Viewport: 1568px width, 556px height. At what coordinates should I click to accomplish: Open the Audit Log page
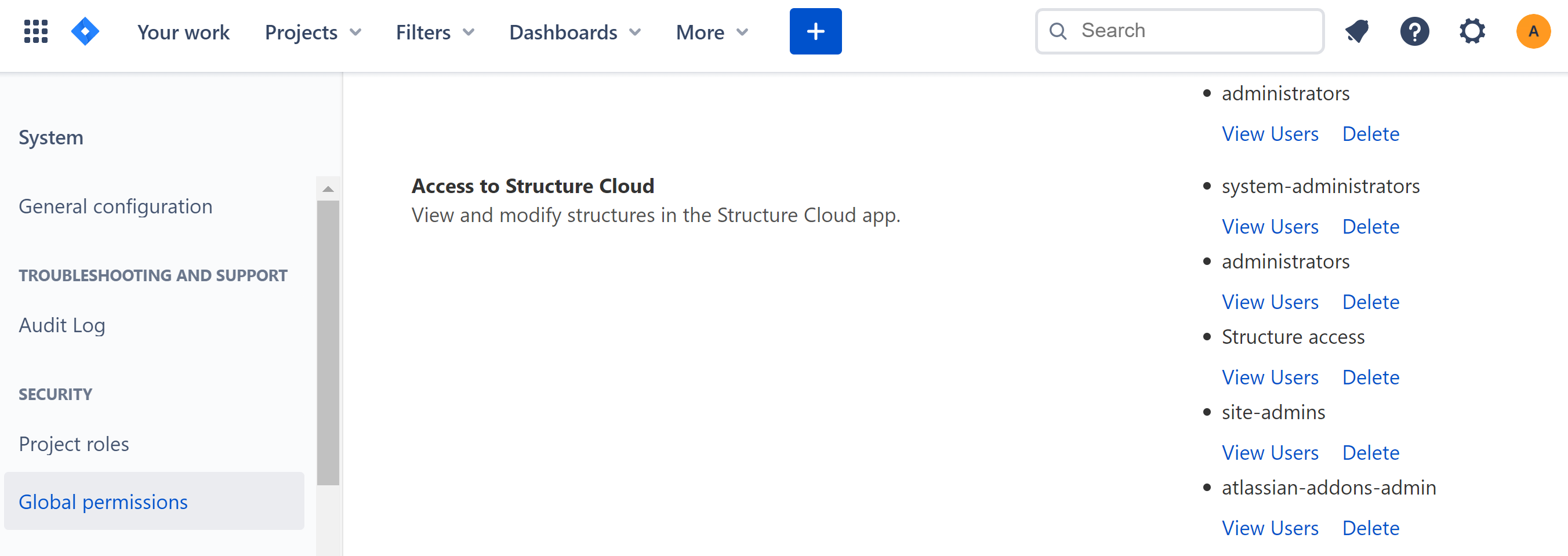pyautogui.click(x=61, y=325)
